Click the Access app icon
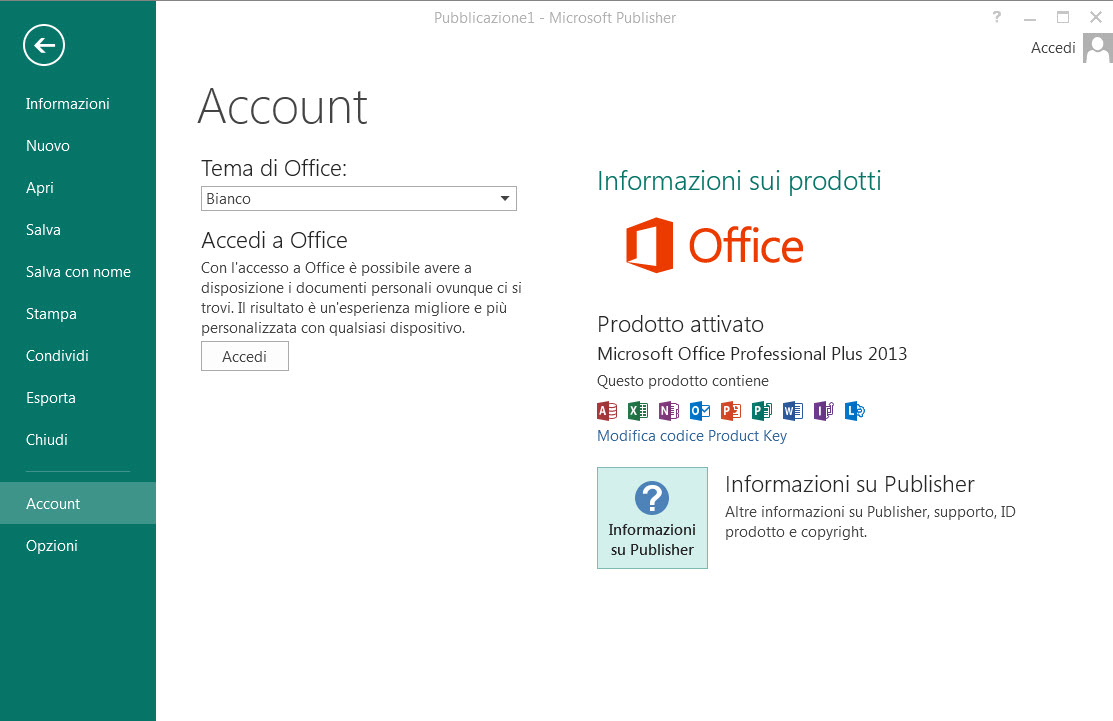This screenshot has height=721, width=1113. click(607, 410)
